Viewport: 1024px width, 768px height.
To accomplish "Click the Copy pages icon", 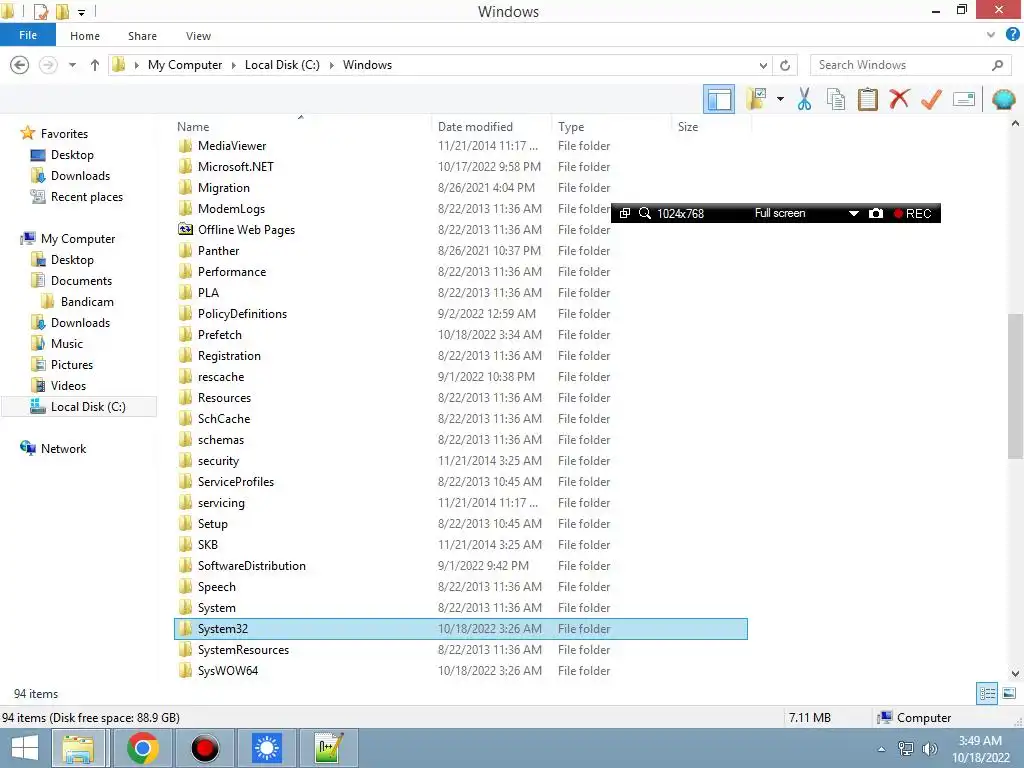I will (x=835, y=99).
